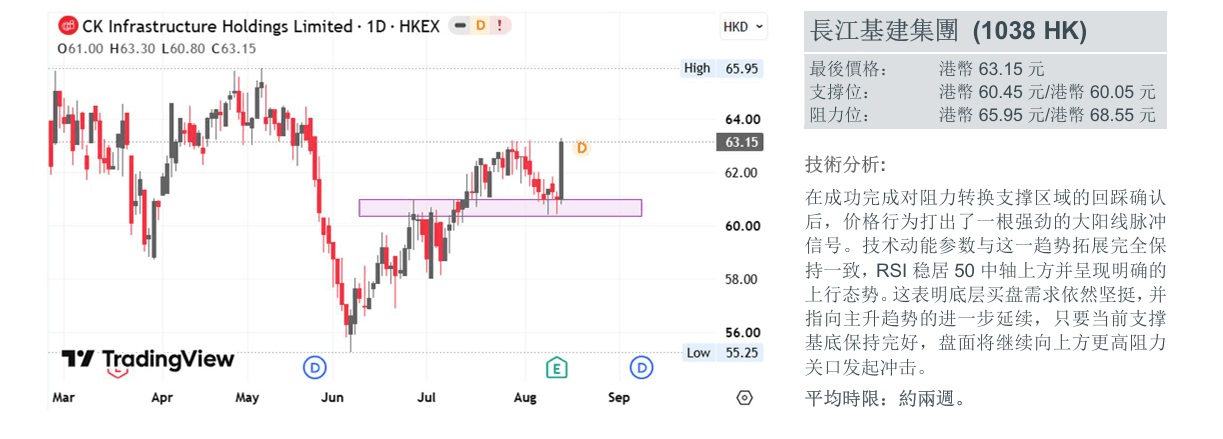The image size is (1223, 439).
Task: Click the red exclamation warning icon
Action: coord(499,26)
